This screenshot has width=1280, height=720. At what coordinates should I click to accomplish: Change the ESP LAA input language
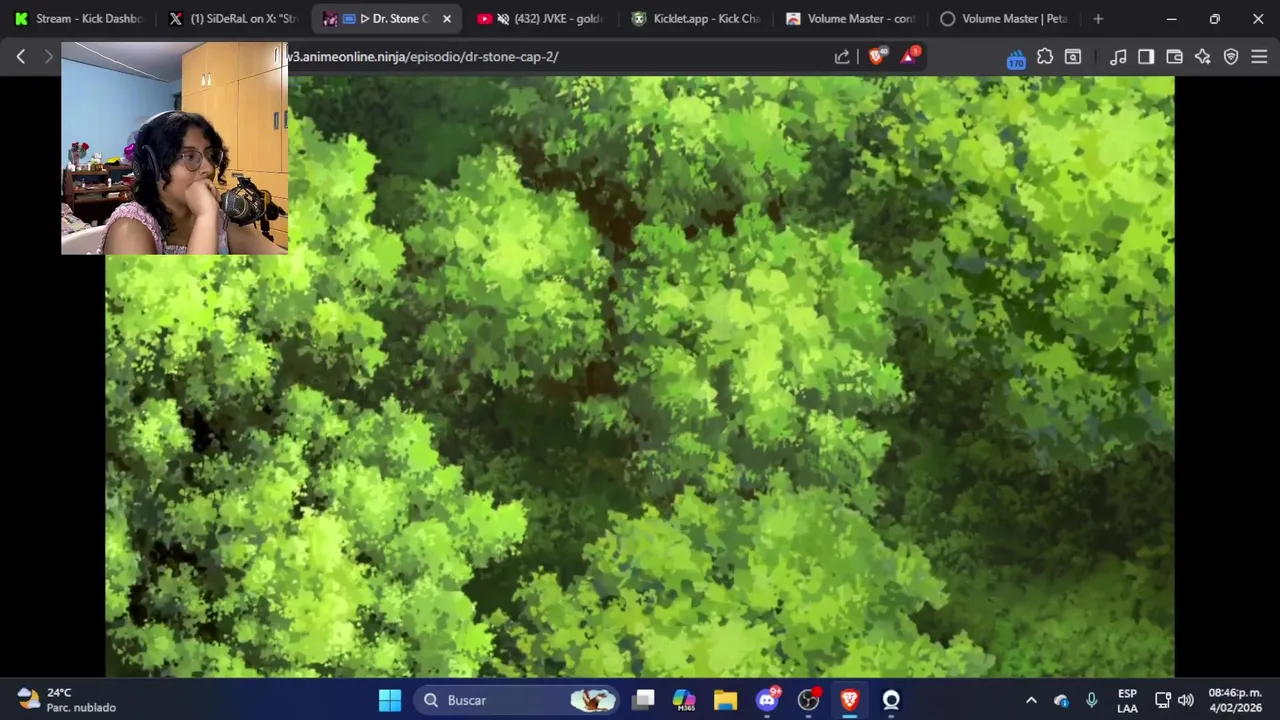pos(1127,700)
